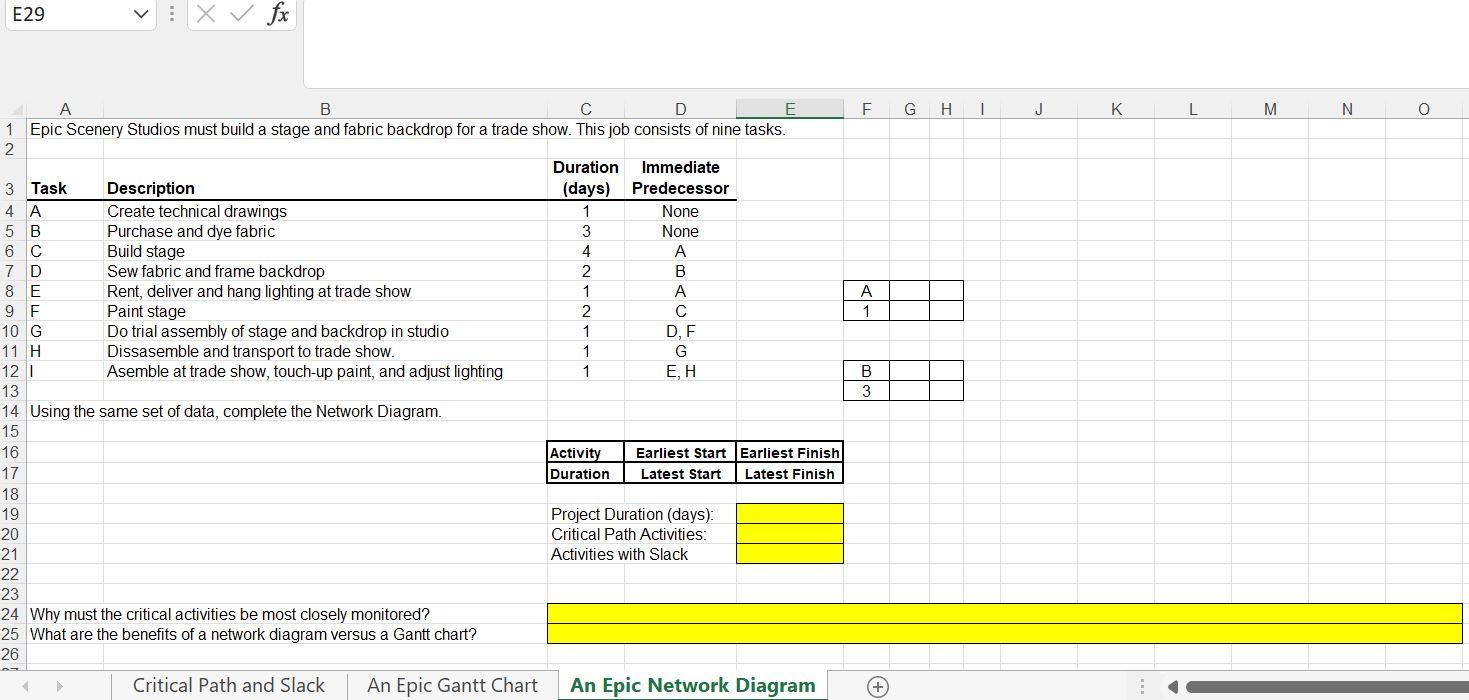Click the New Sheet plus icon

click(x=876, y=687)
